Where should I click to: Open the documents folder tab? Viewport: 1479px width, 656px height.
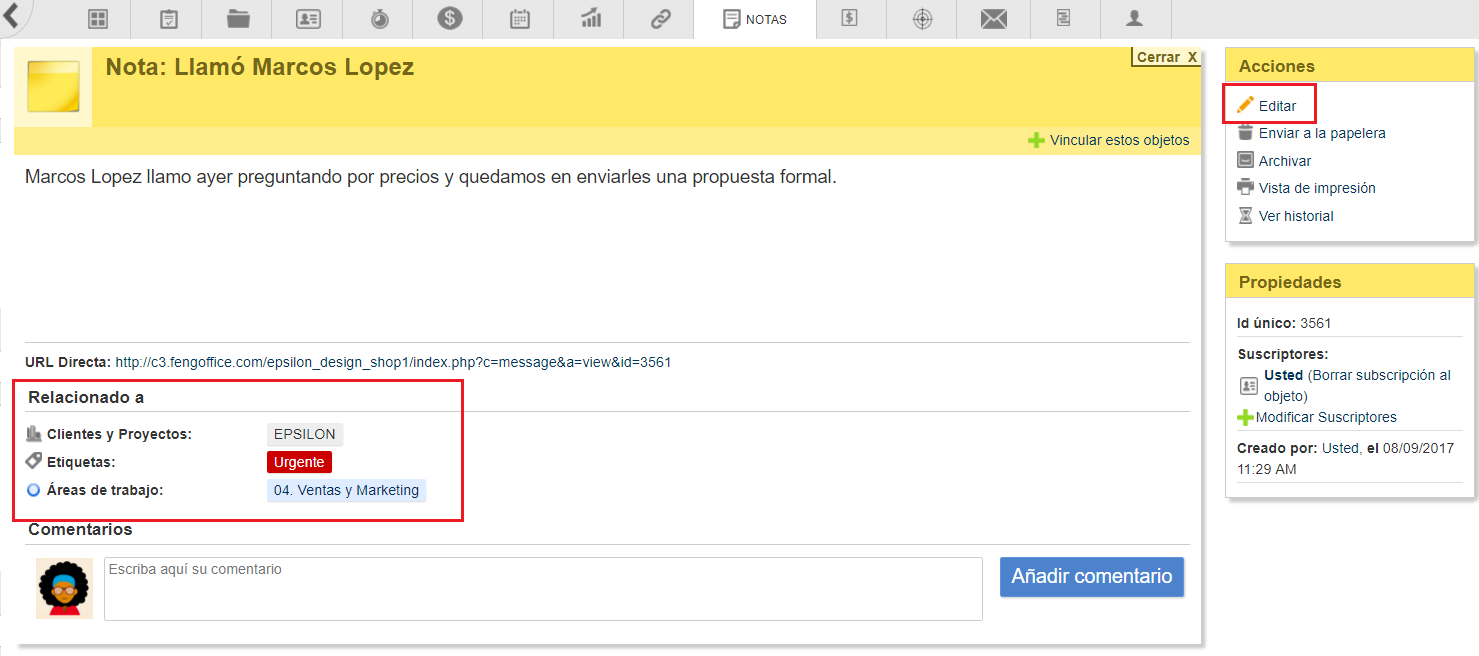(238, 19)
